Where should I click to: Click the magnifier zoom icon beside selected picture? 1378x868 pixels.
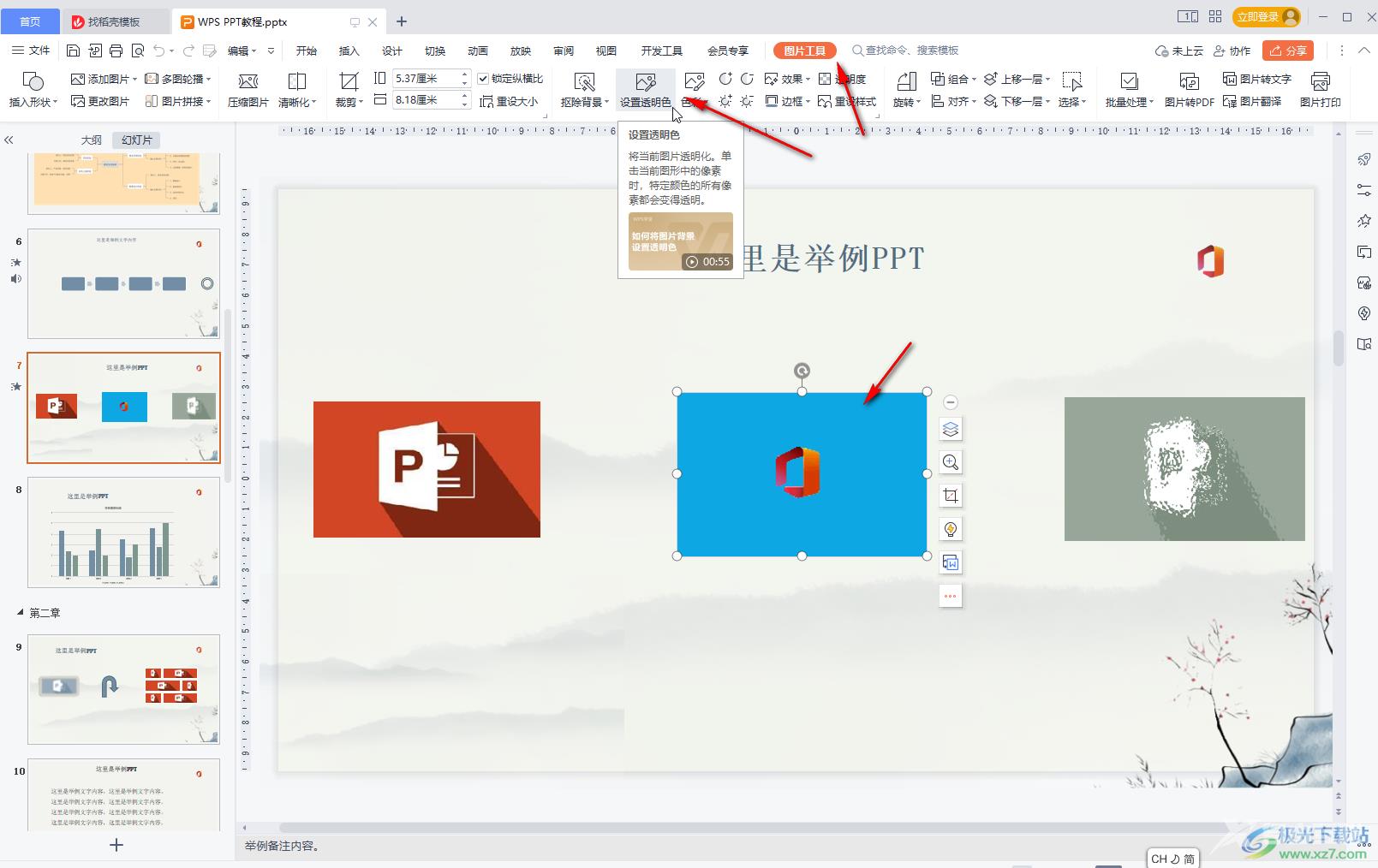click(x=950, y=462)
